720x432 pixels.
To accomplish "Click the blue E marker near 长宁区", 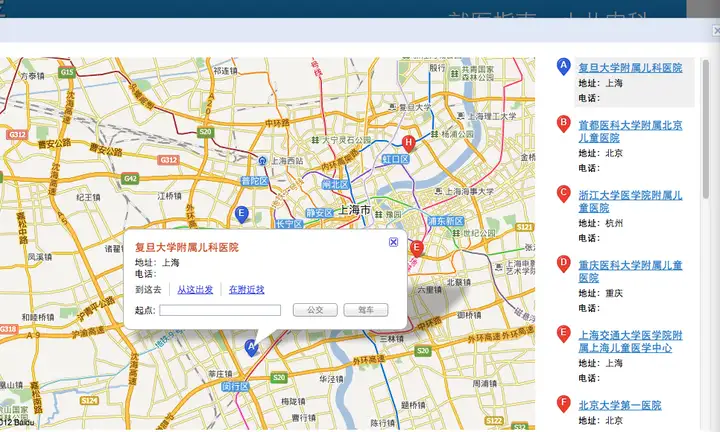I will pyautogui.click(x=241, y=214).
